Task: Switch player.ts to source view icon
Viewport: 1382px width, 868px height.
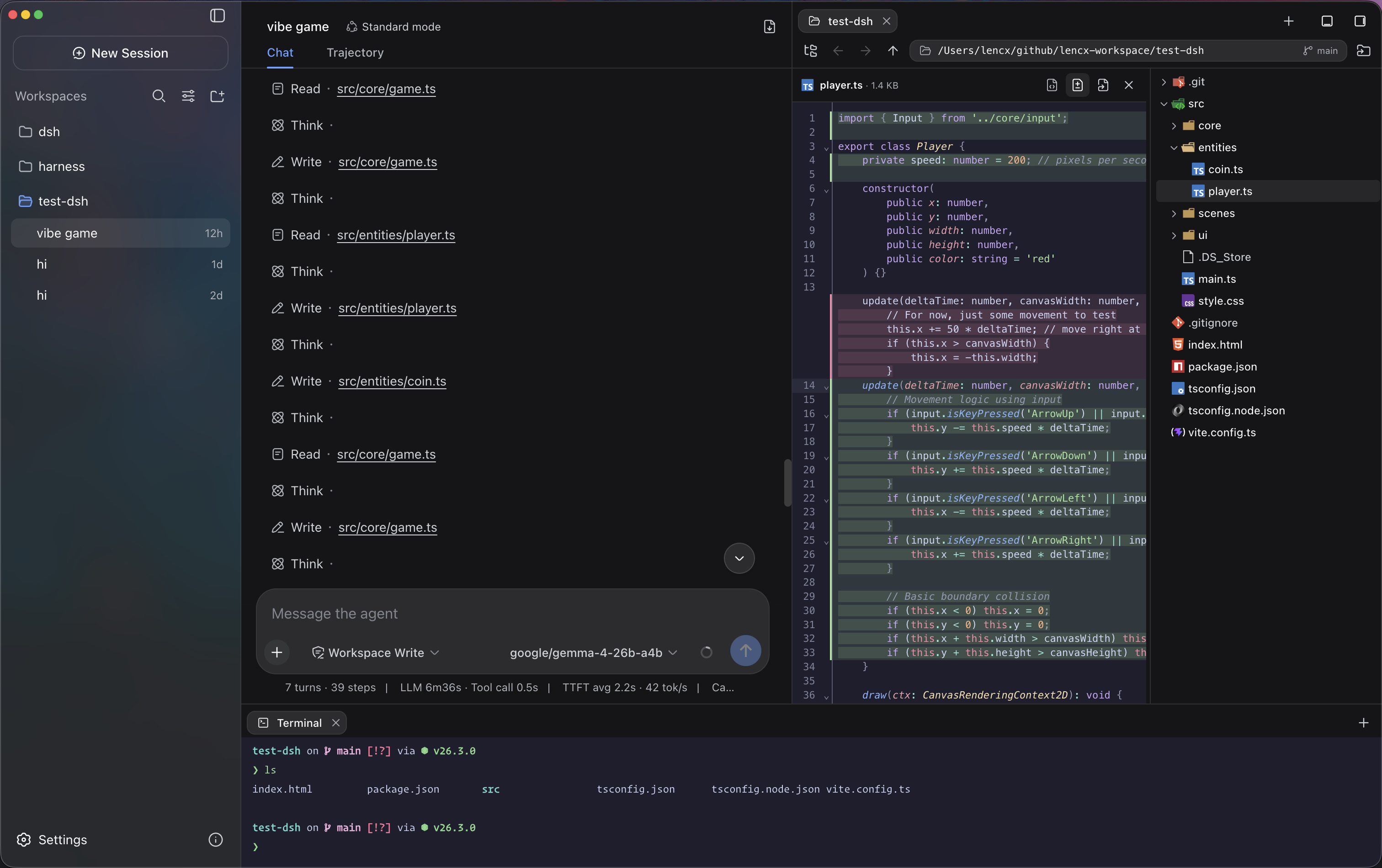Action: click(x=1052, y=85)
